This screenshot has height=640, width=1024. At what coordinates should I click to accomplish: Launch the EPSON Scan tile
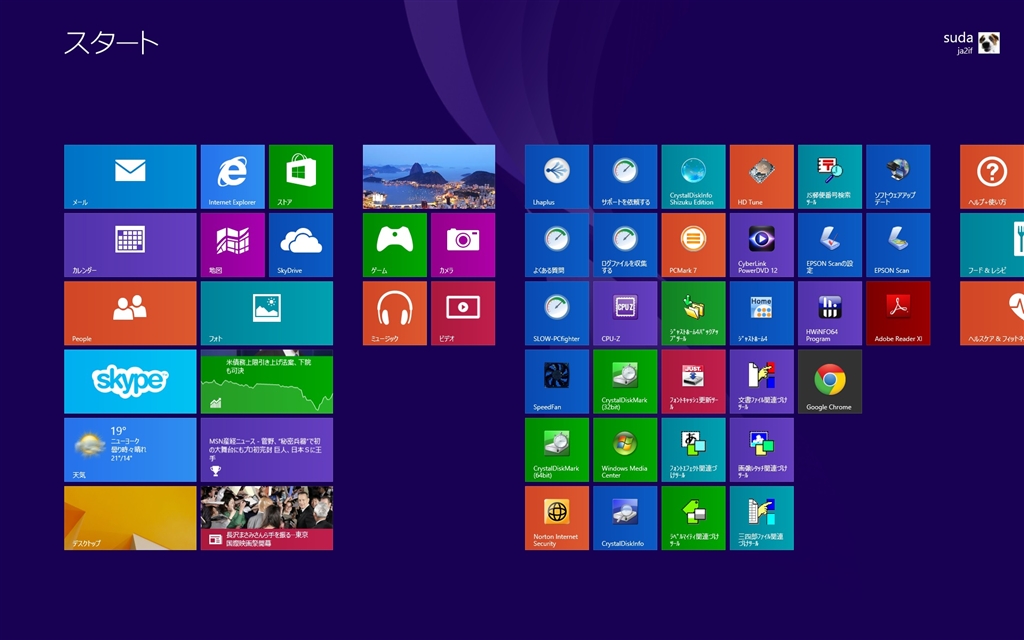[898, 245]
